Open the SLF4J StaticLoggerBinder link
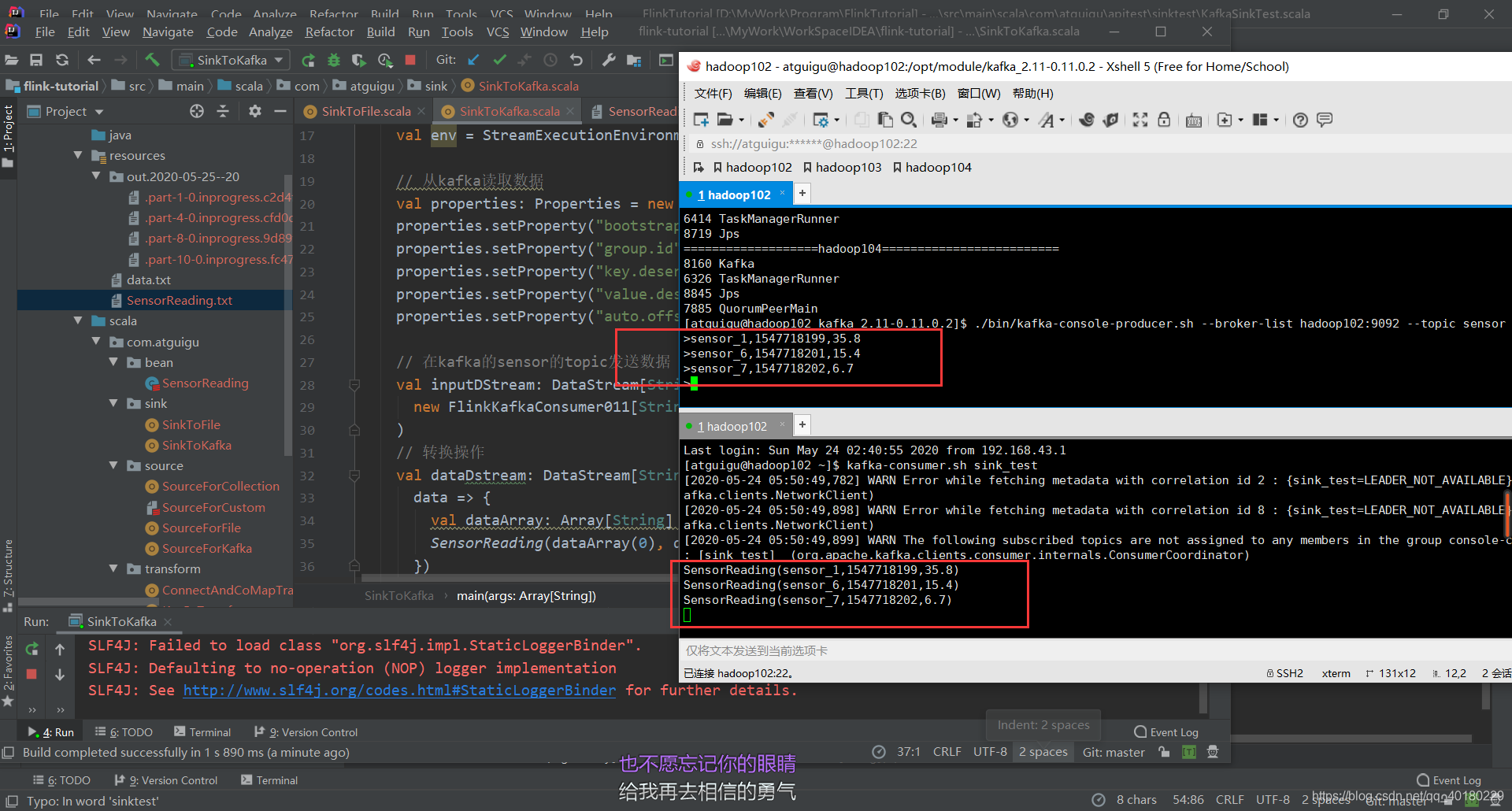Image resolution: width=1512 pixels, height=811 pixels. pyautogui.click(x=399, y=691)
